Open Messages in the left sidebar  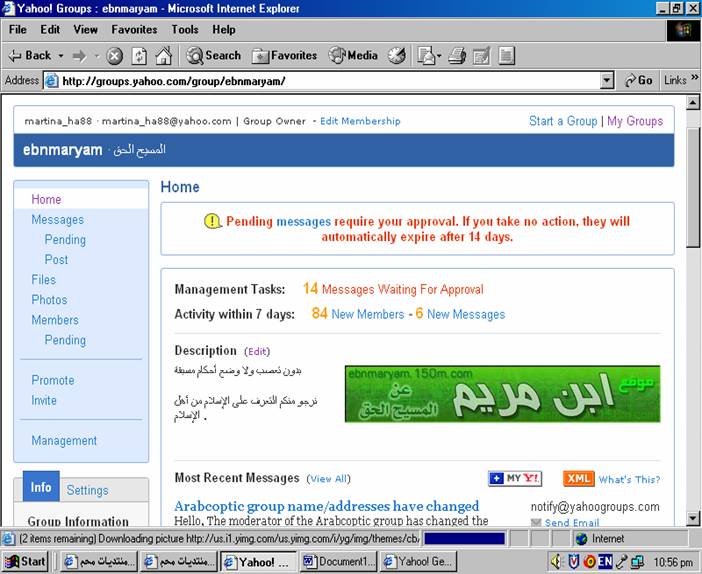pyautogui.click(x=58, y=219)
